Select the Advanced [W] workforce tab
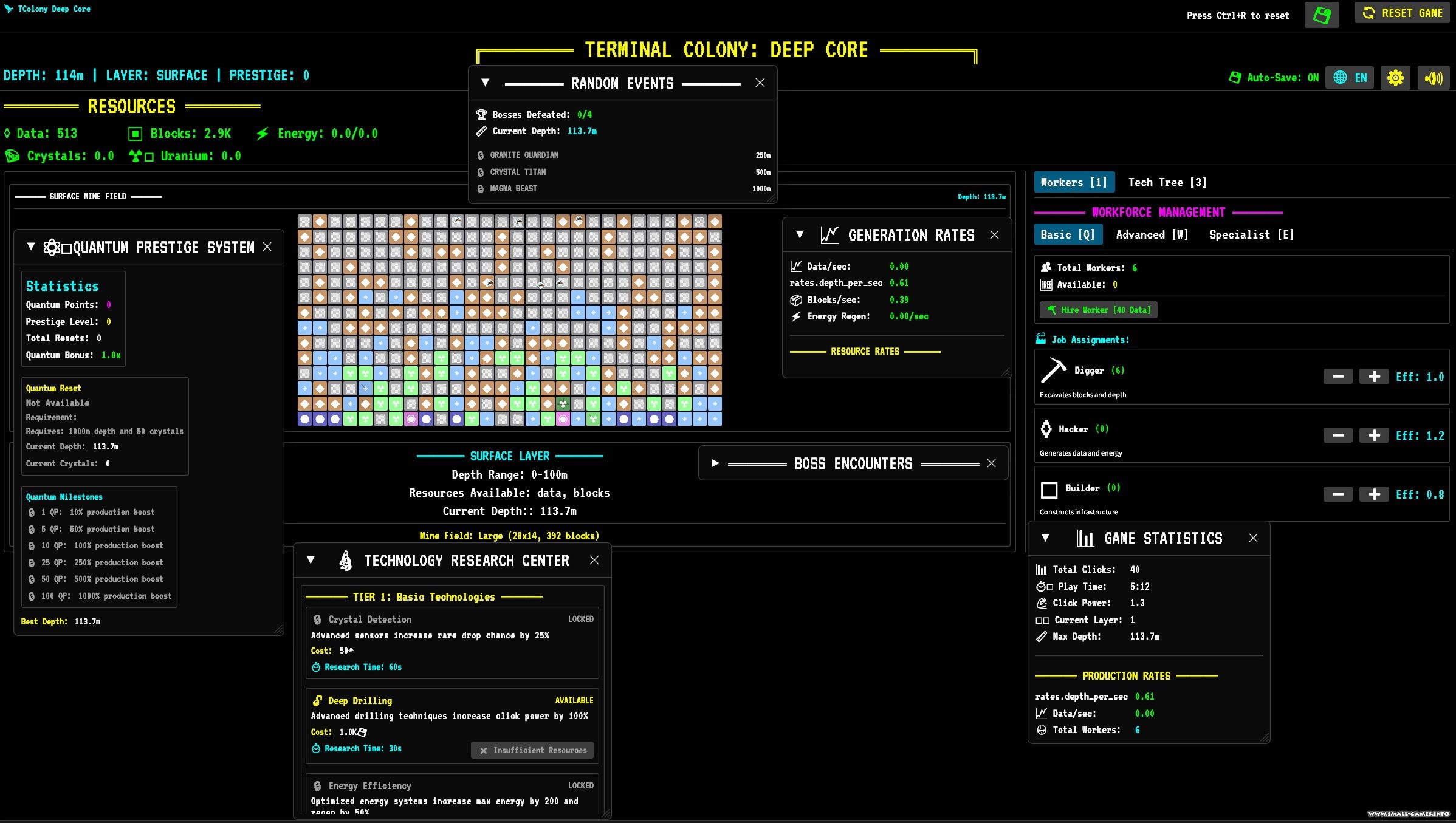1456x823 pixels. [x=1152, y=235]
